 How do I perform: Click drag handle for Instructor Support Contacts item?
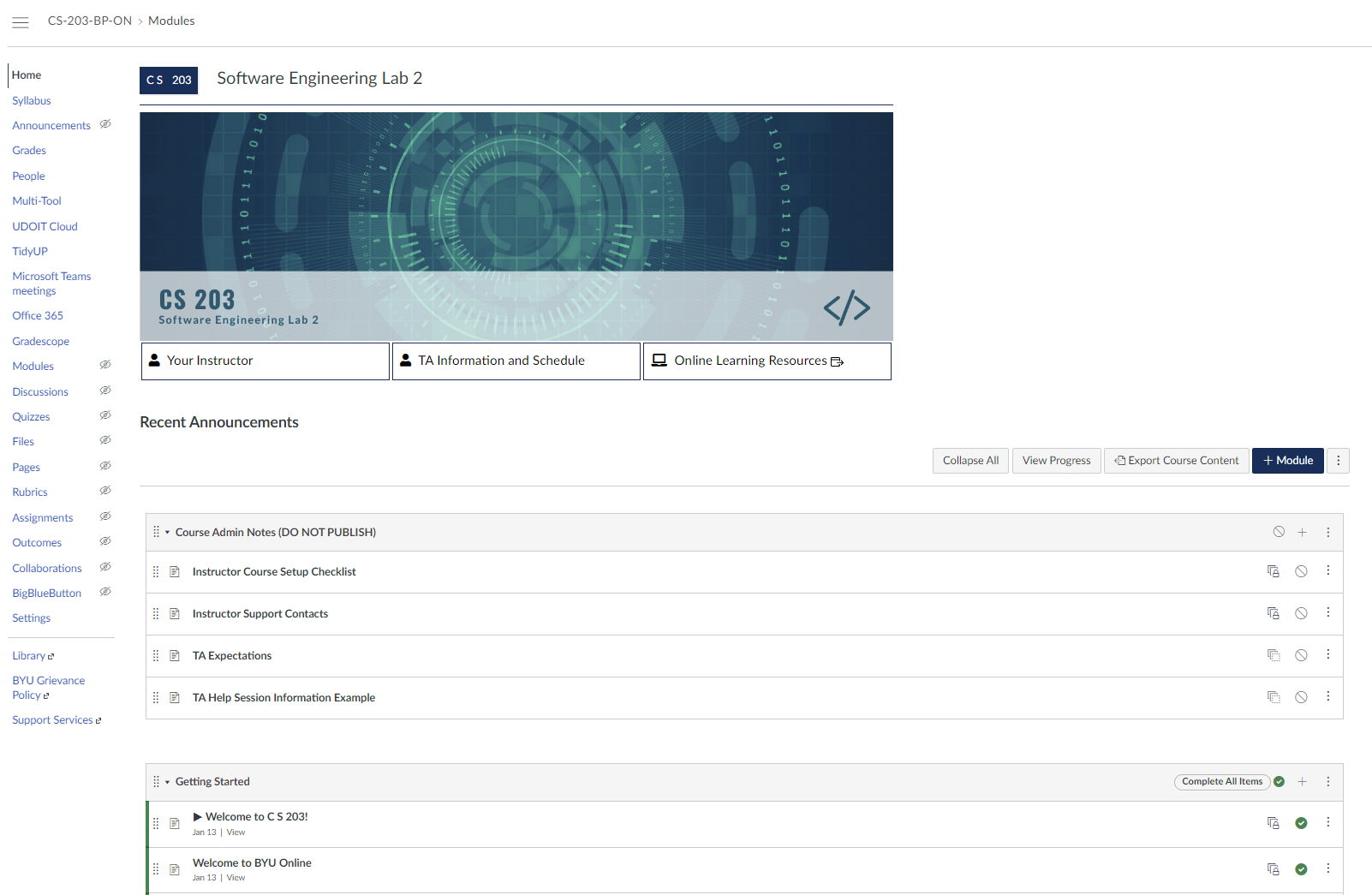(156, 614)
